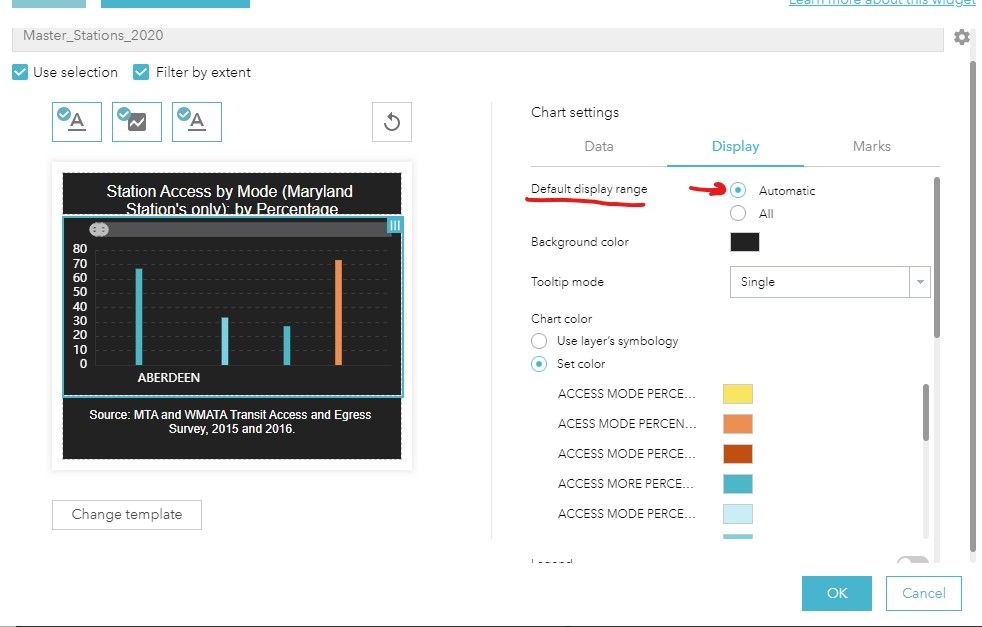Toggle the Filter by extent checkbox

tap(141, 72)
